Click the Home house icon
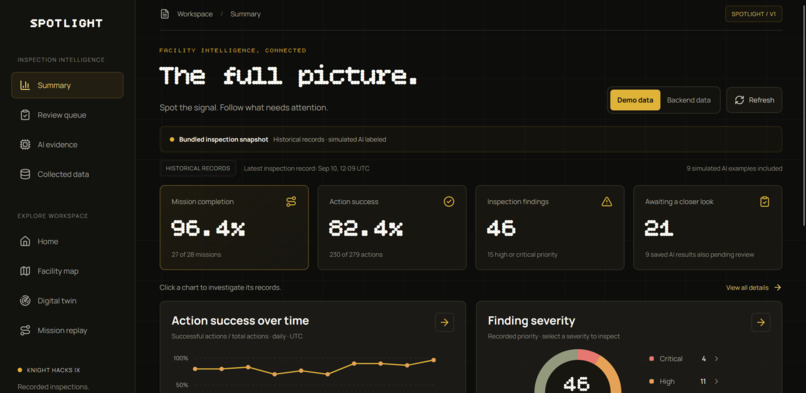This screenshot has height=393, width=806. pyautogui.click(x=25, y=241)
